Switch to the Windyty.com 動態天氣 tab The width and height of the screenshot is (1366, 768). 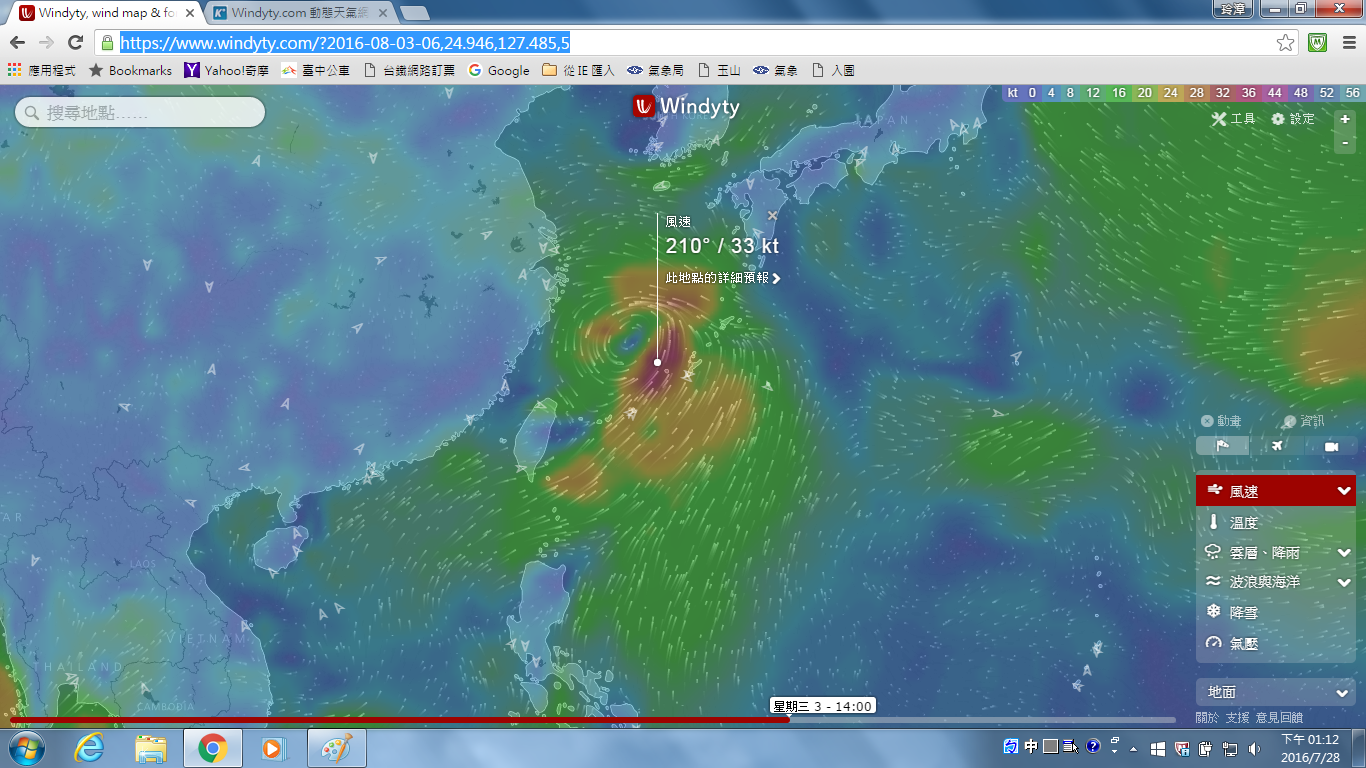pos(296,13)
